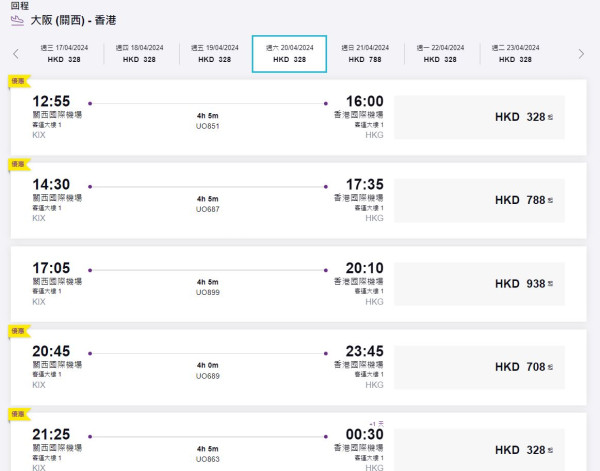Click yellow 優惠 tag on 12:55 flight
The image size is (600, 471).
[18, 81]
